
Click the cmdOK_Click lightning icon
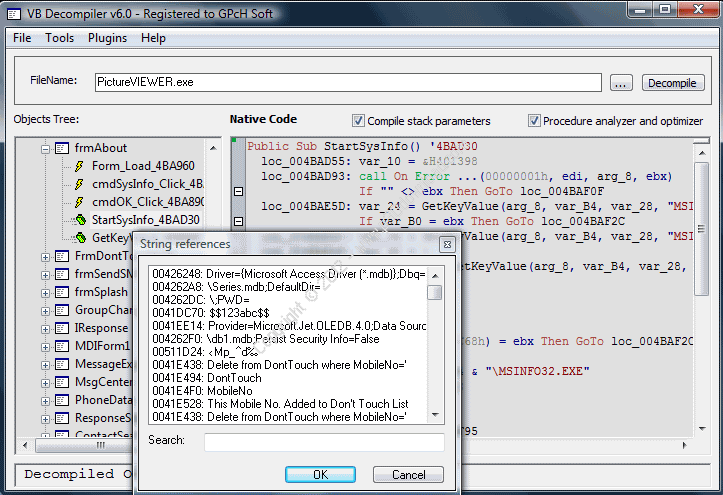[x=79, y=201]
